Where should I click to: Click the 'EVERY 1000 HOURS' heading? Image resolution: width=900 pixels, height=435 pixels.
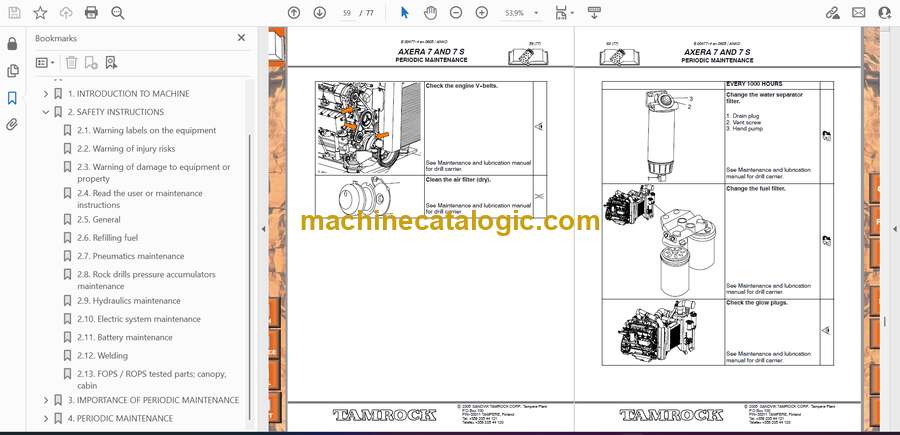pos(754,84)
